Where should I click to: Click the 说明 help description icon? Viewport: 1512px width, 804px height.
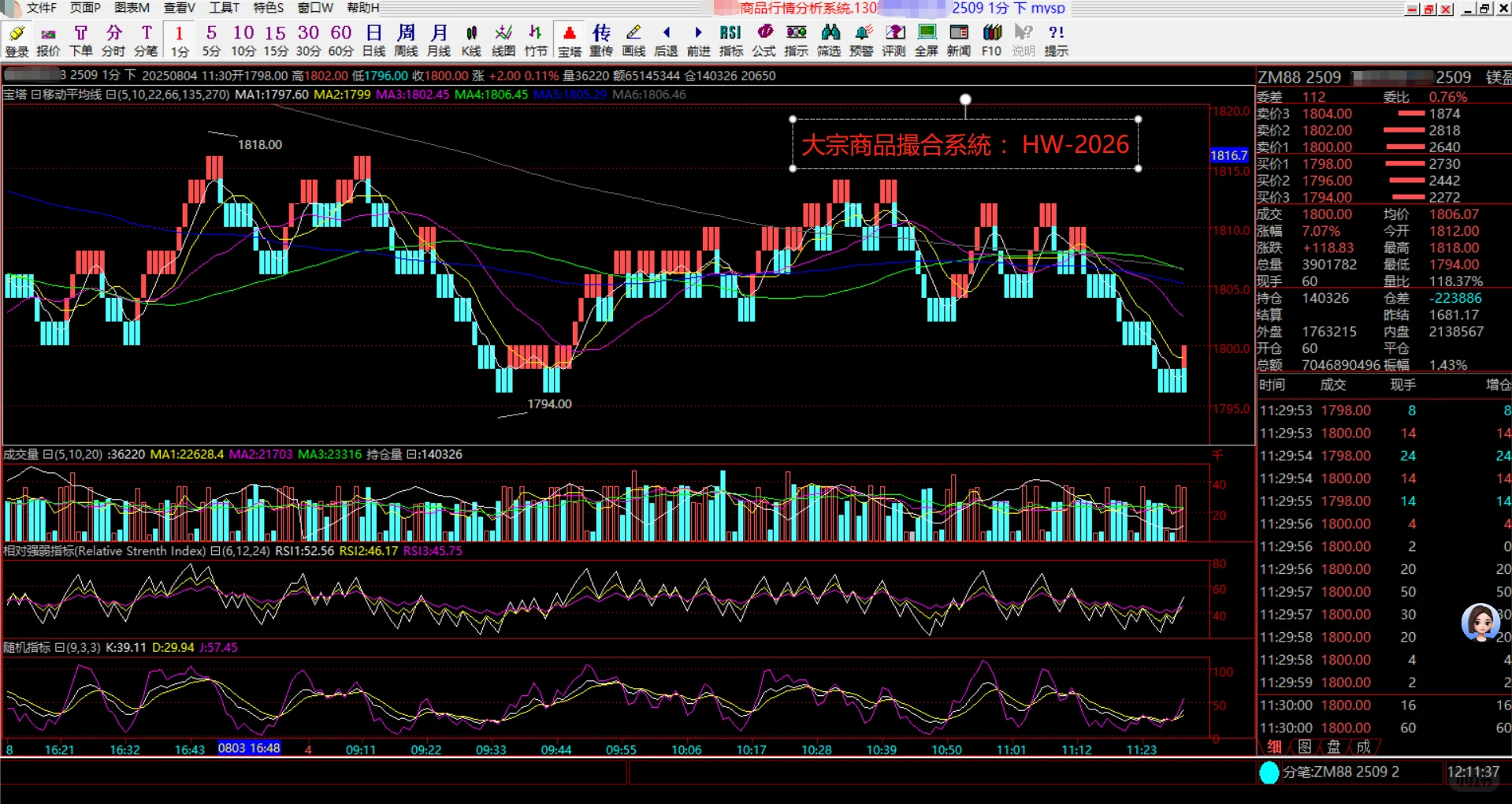[x=1023, y=40]
